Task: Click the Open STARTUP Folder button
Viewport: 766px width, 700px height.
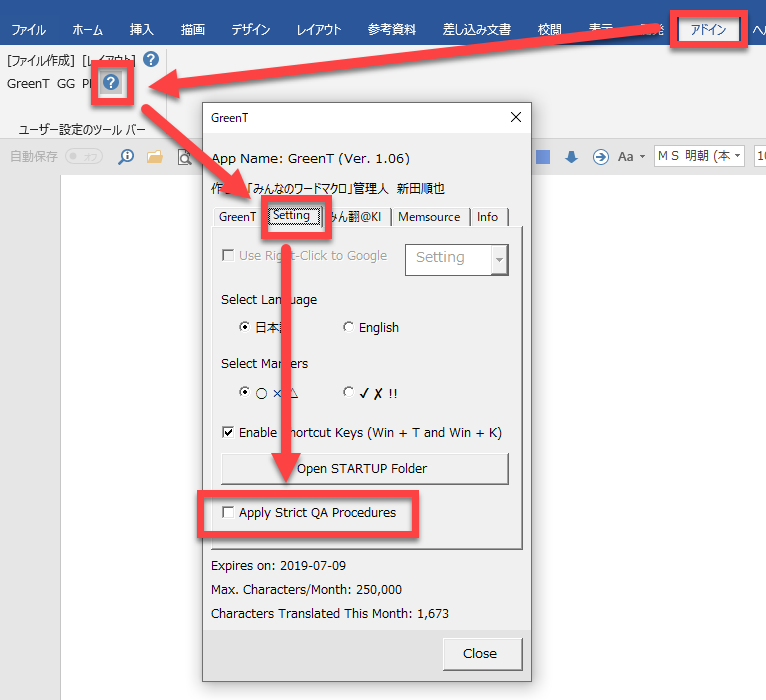Action: (x=364, y=468)
